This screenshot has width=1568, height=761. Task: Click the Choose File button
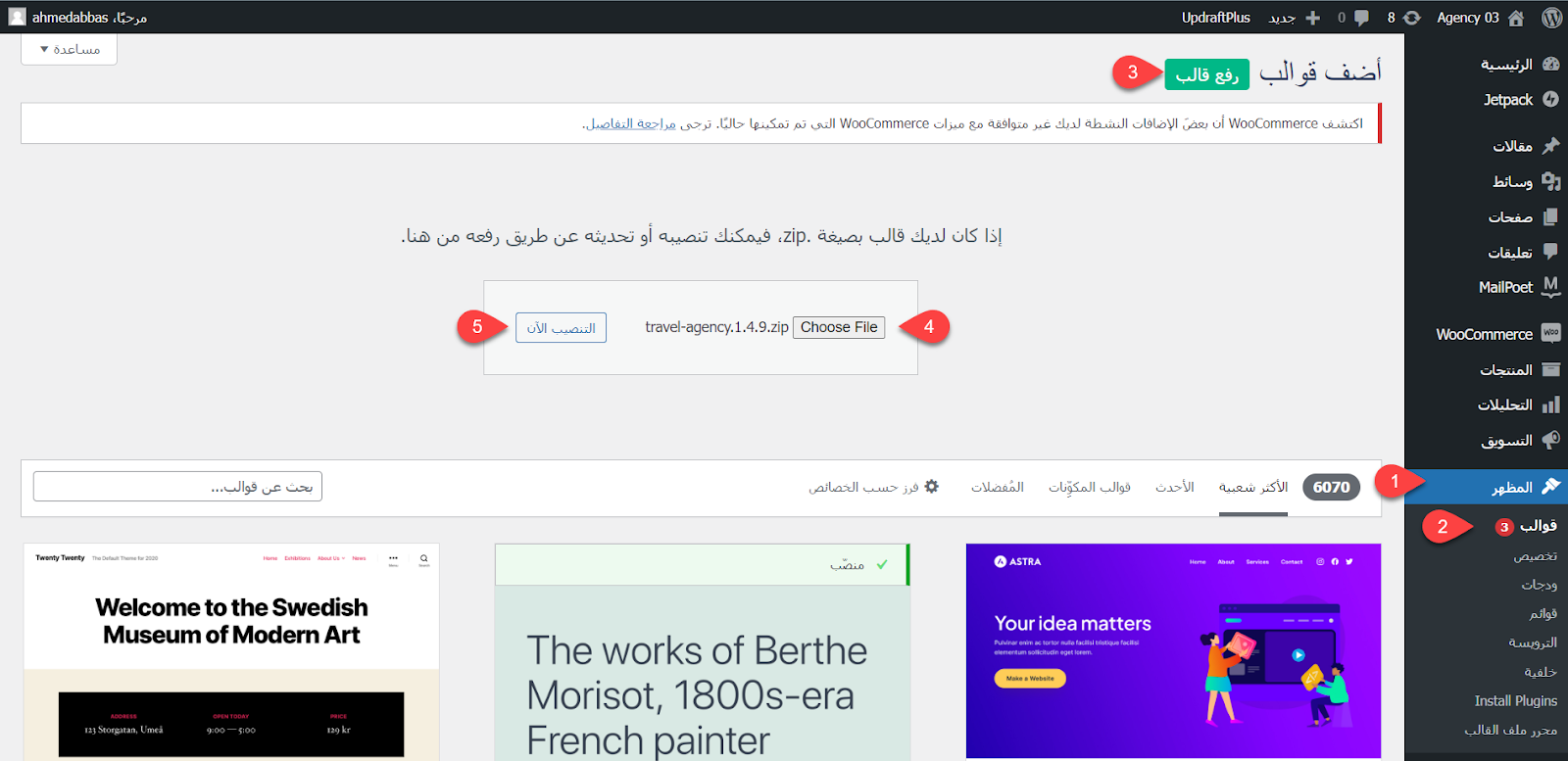coord(839,327)
